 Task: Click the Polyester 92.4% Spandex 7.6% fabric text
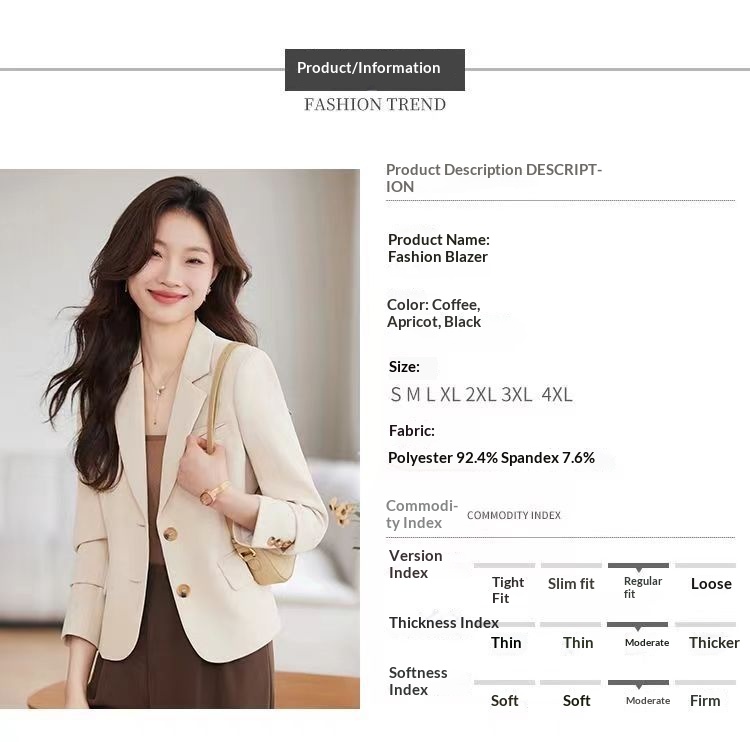(x=491, y=458)
